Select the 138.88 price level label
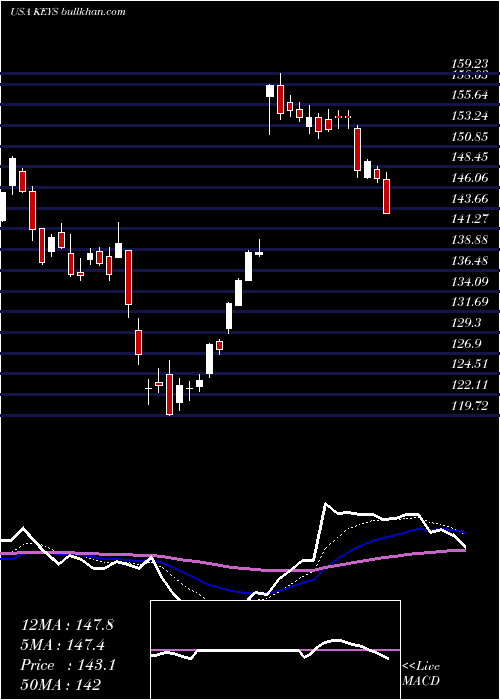 pyautogui.click(x=471, y=240)
